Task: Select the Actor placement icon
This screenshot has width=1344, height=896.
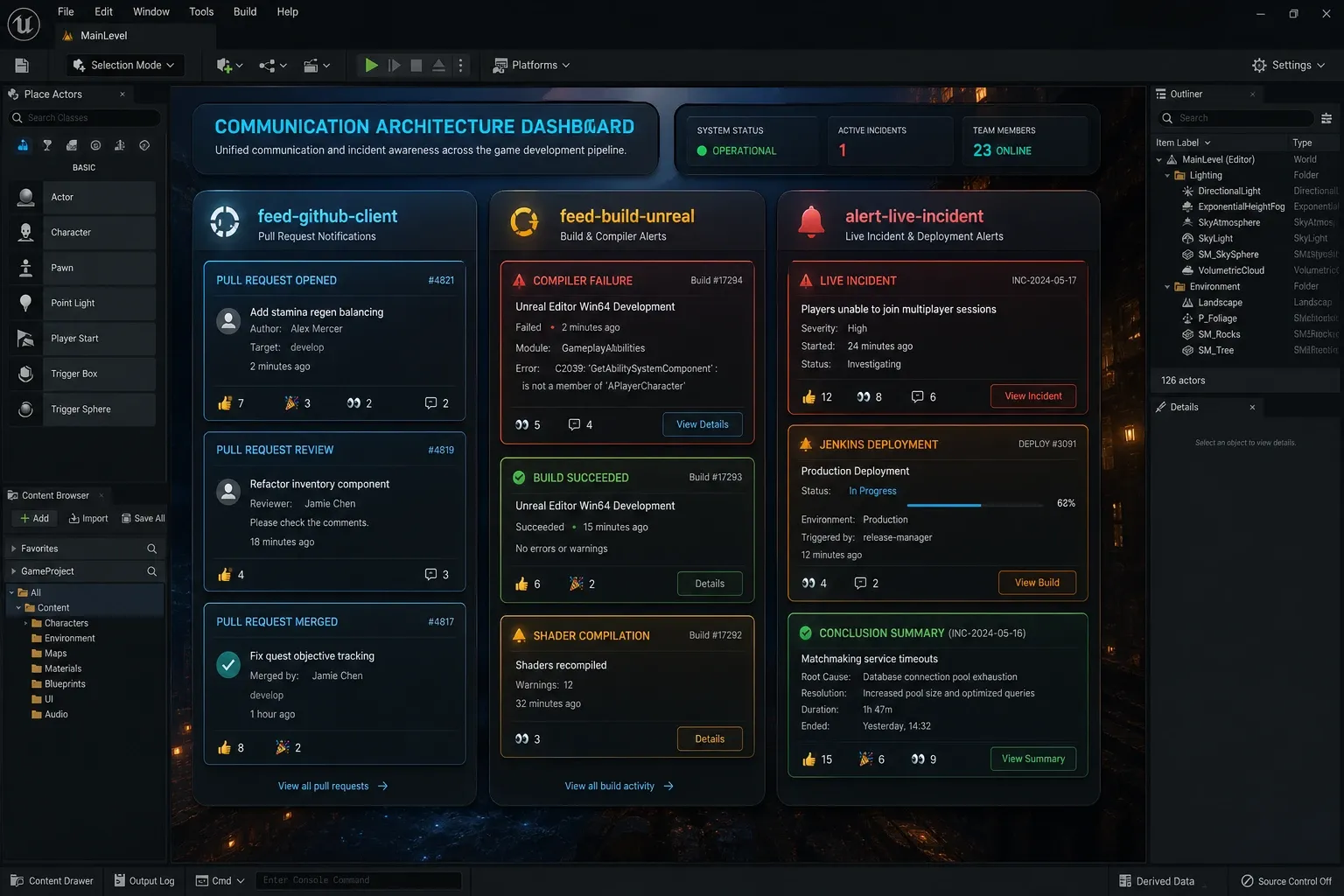Action: tap(26, 198)
